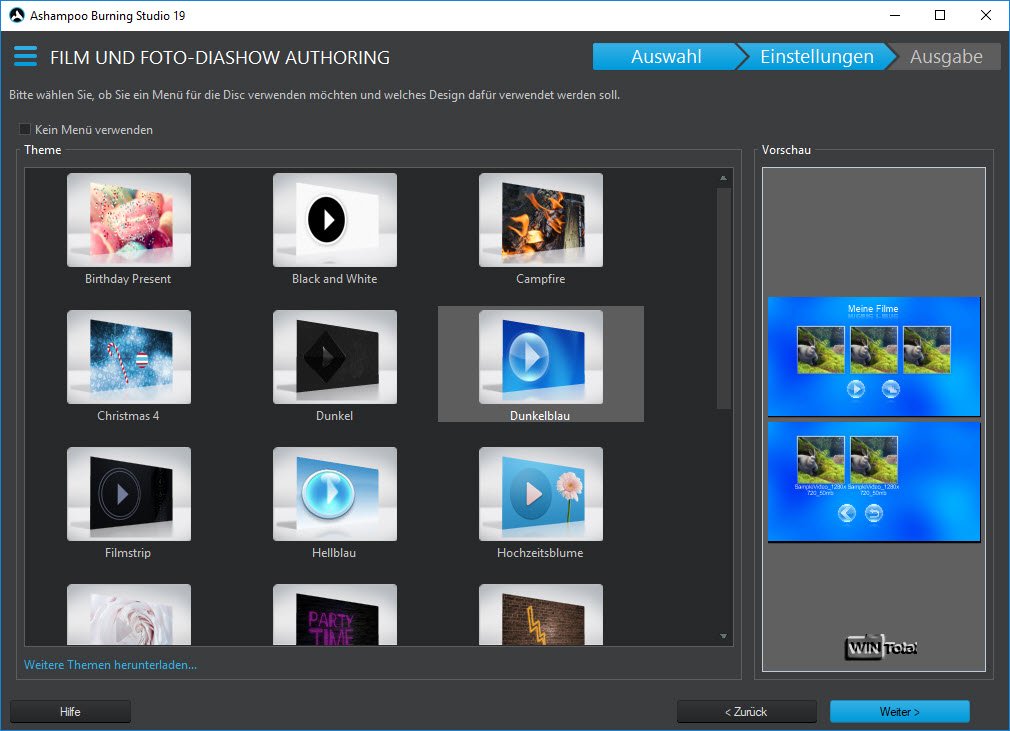The height and width of the screenshot is (731, 1010).
Task: Choose the Black and White theme
Action: click(334, 220)
